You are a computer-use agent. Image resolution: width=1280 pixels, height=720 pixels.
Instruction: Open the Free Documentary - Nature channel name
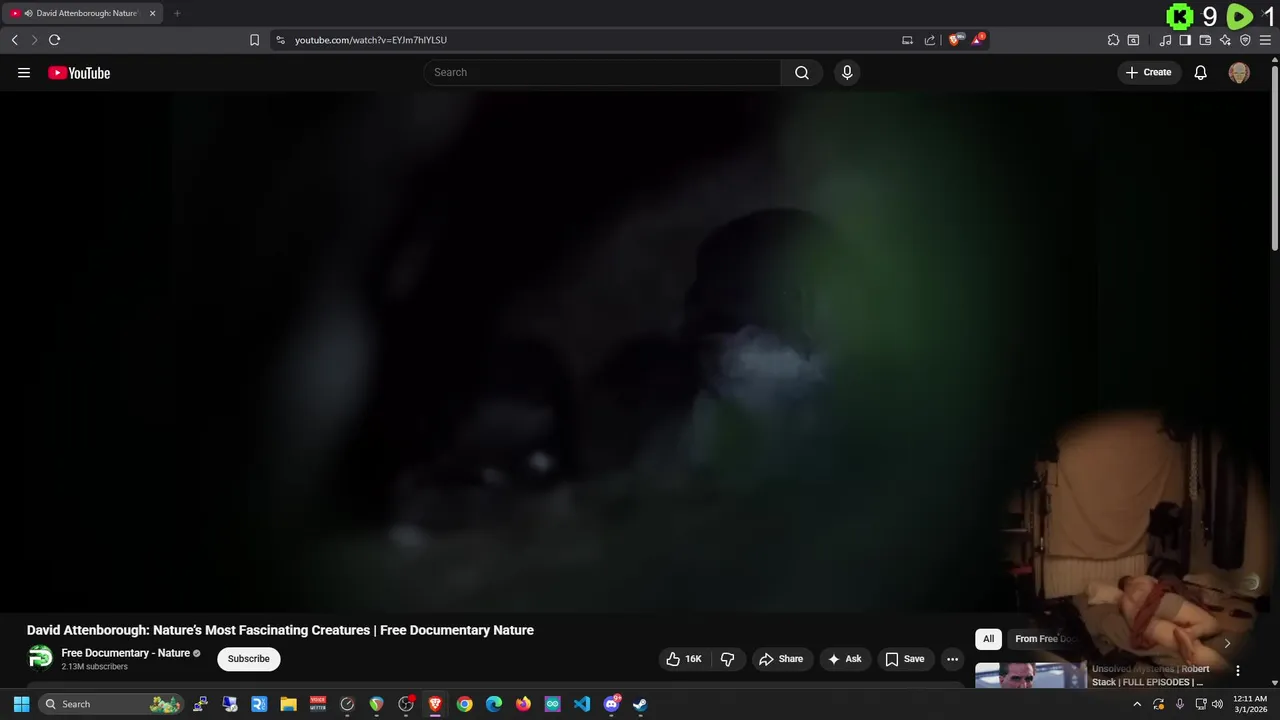126,653
